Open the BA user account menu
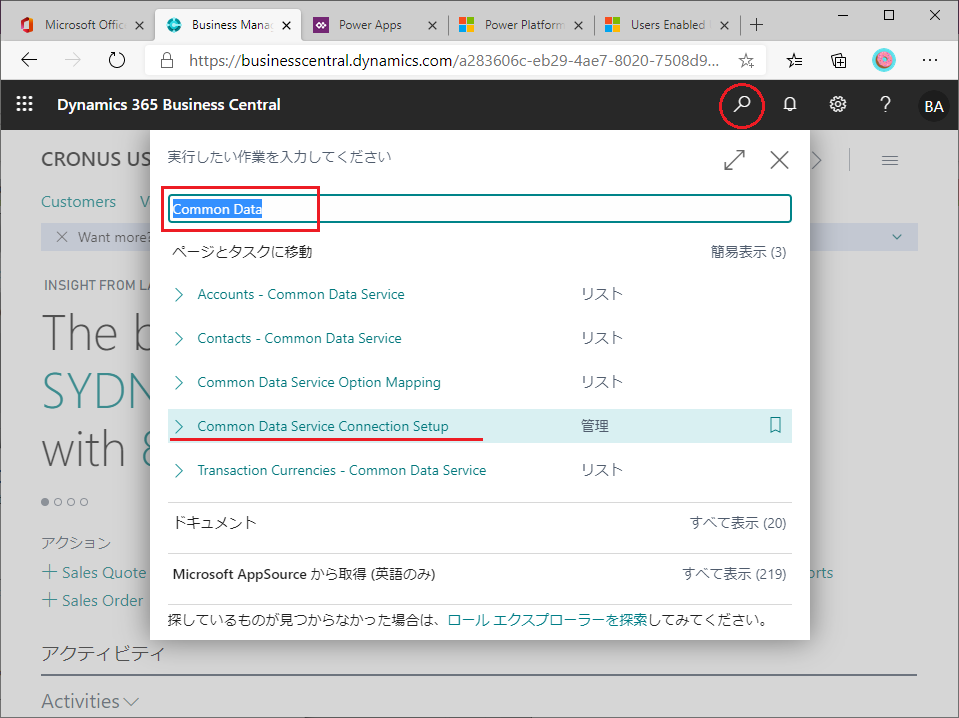The height and width of the screenshot is (718, 959). click(933, 106)
